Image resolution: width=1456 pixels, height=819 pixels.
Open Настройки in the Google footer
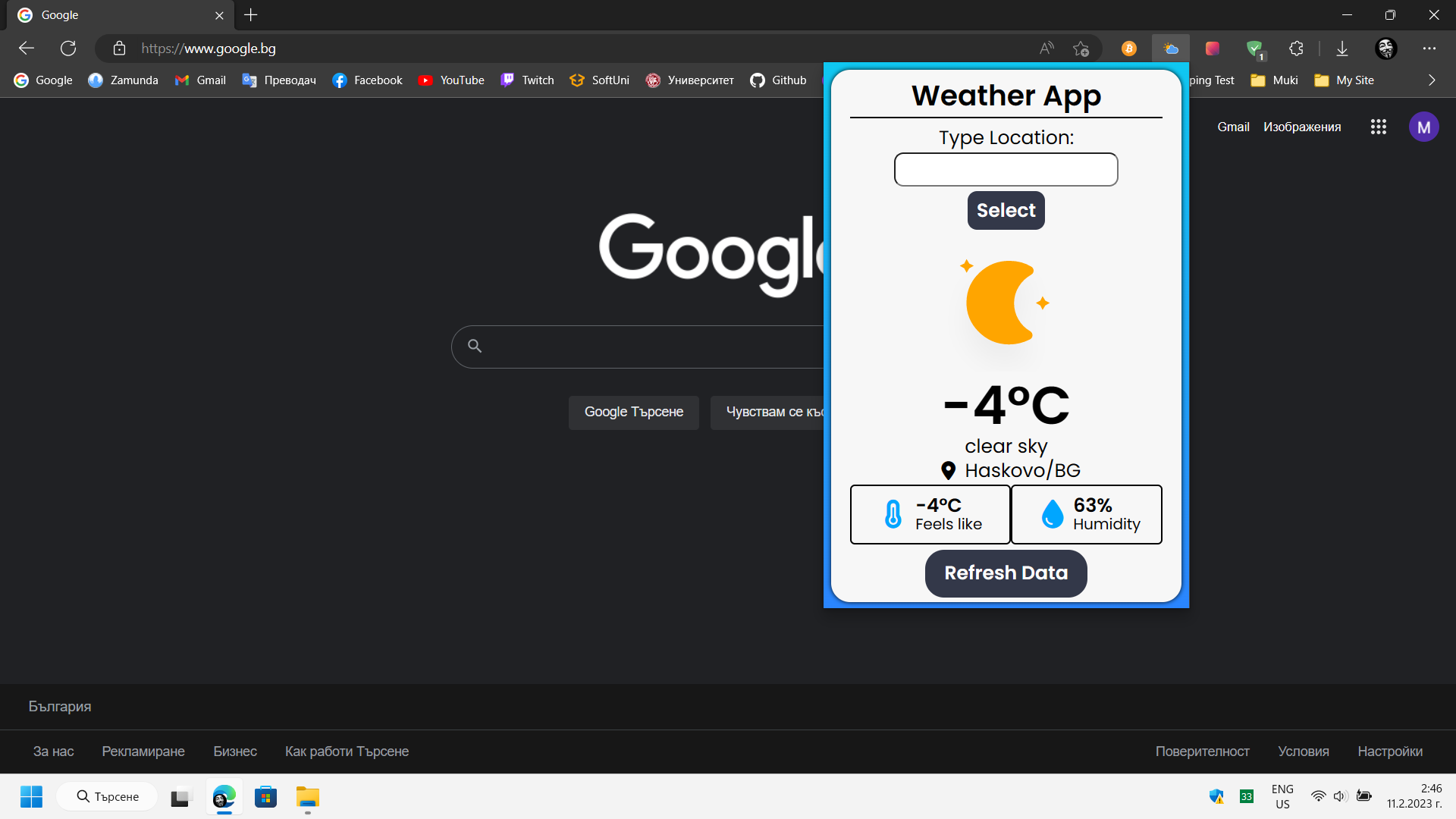(1389, 751)
